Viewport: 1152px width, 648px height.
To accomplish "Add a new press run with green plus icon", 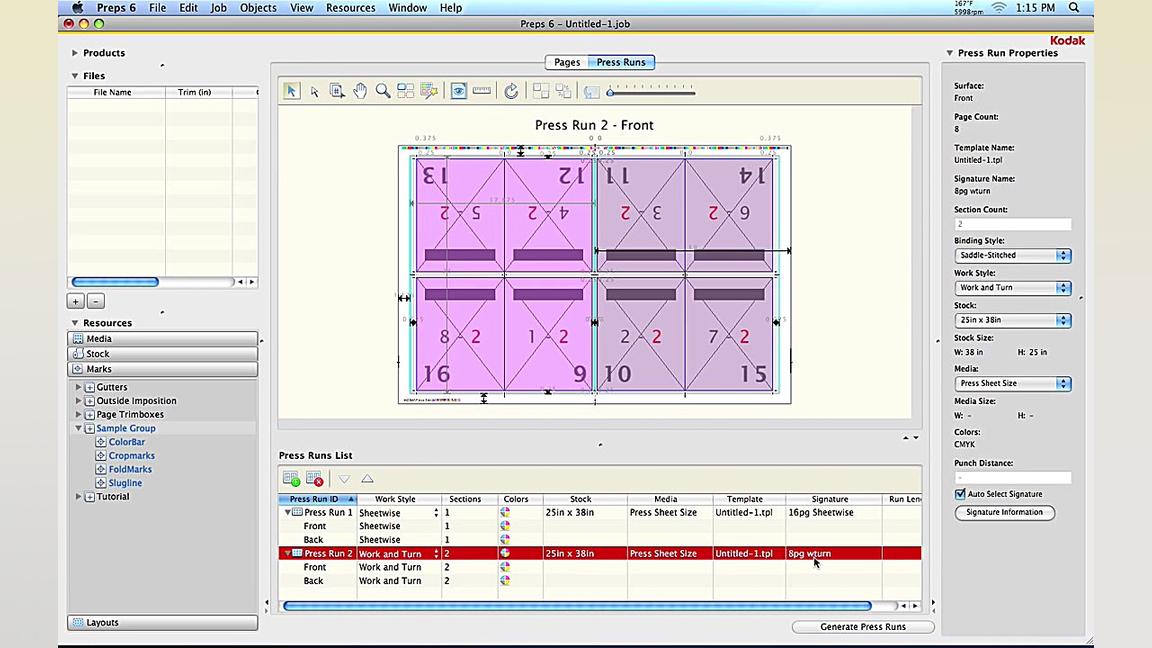I will pos(291,479).
